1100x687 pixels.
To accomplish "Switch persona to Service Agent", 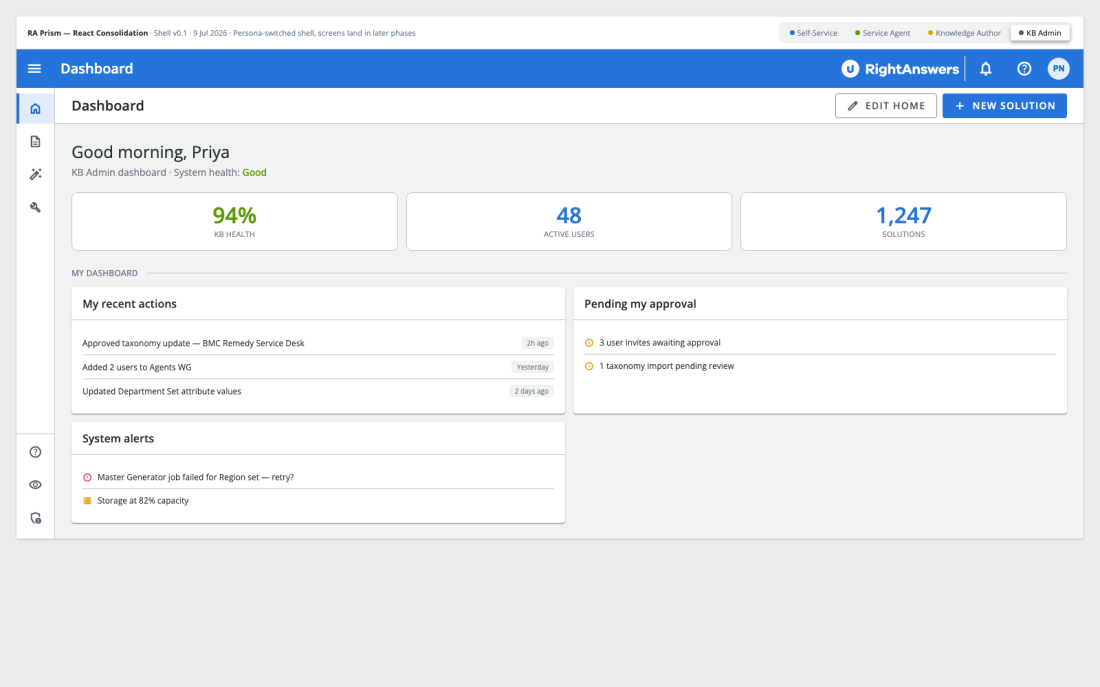I will pos(883,33).
